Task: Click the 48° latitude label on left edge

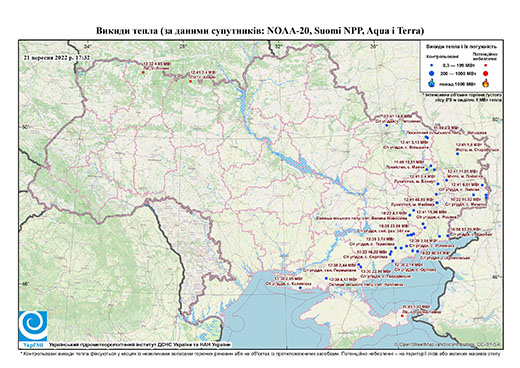Action: click(26, 284)
